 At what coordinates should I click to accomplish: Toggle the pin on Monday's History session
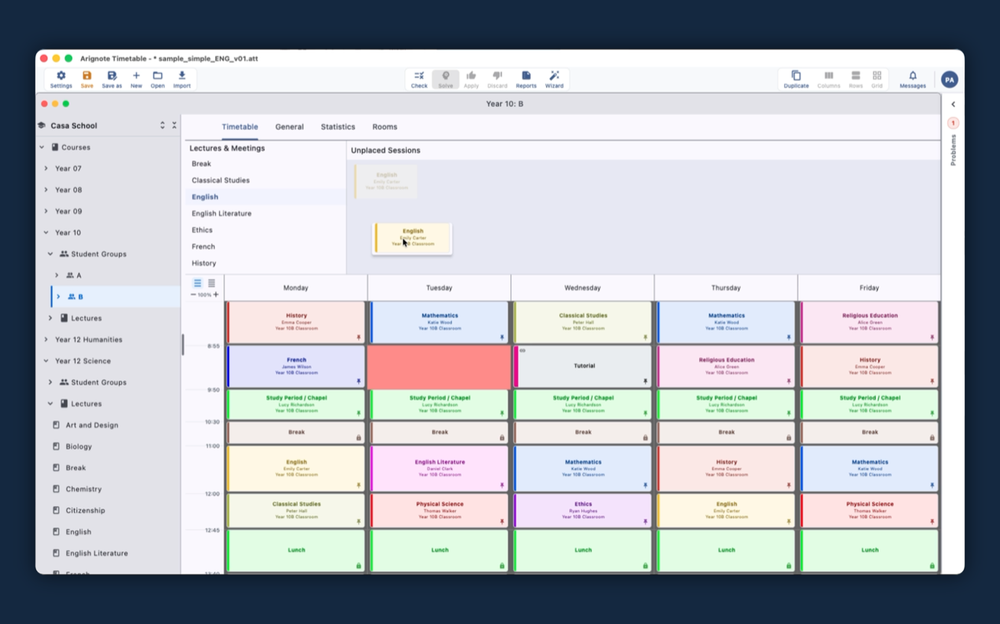click(x=358, y=338)
